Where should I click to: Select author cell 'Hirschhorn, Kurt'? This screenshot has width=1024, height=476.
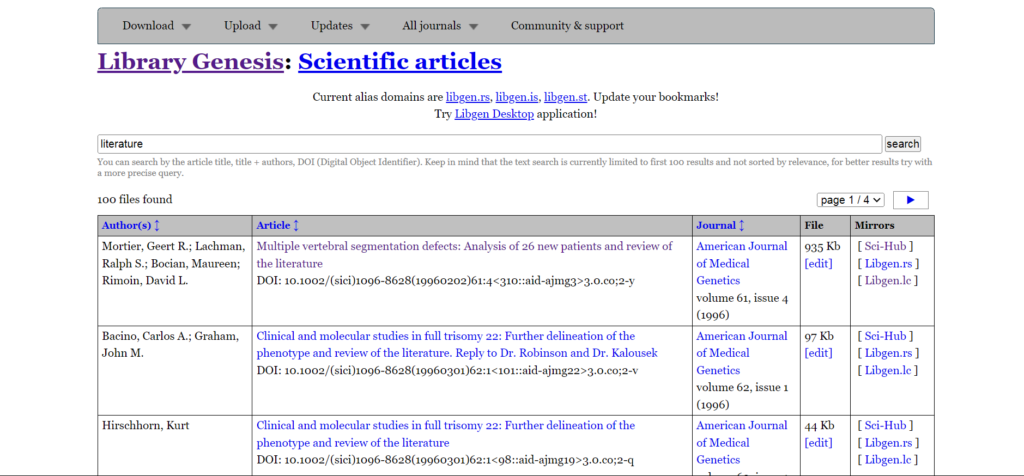(x=146, y=426)
